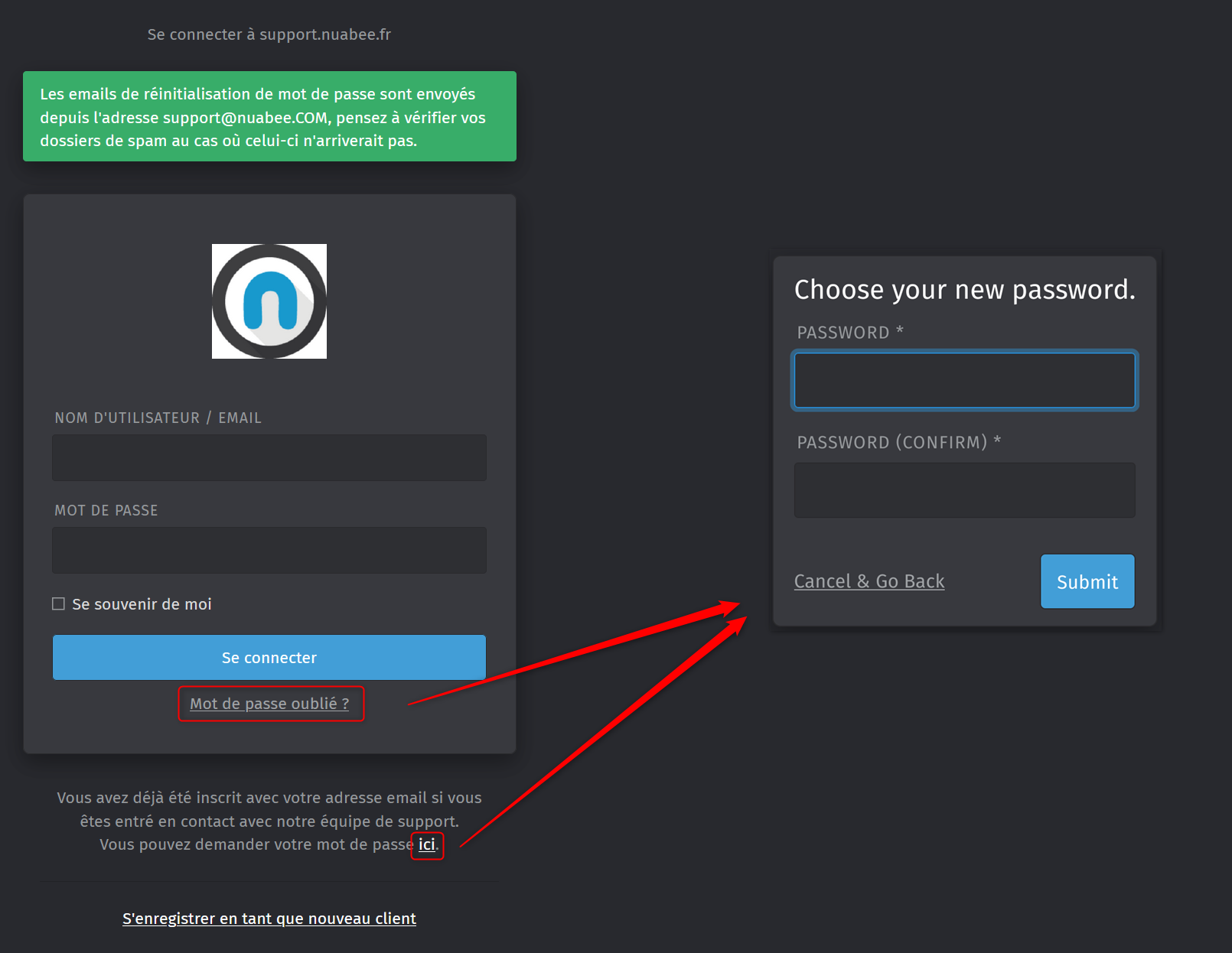Image resolution: width=1232 pixels, height=953 pixels.
Task: Open S'enregistrer en tant que nouveau client
Action: (x=269, y=919)
